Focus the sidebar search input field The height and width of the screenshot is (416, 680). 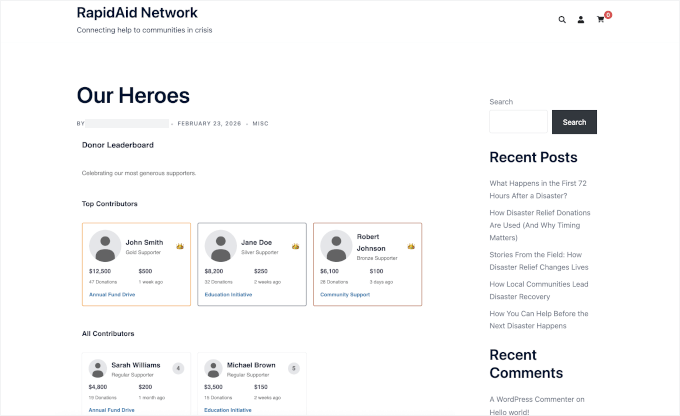click(517, 122)
